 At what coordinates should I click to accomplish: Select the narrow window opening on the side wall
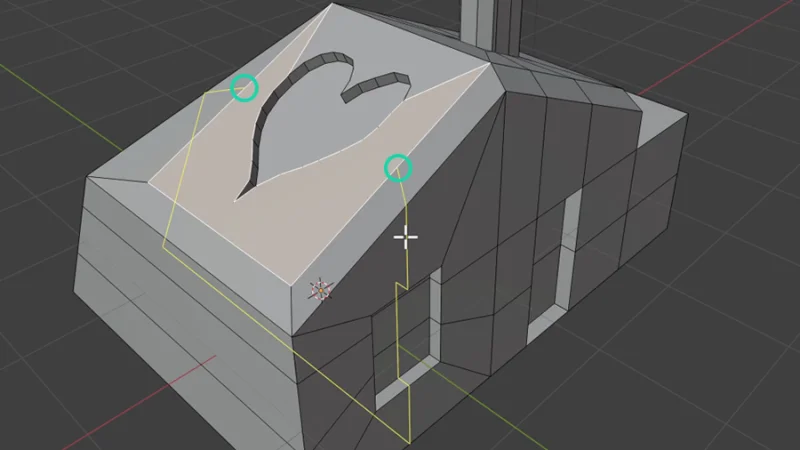(x=555, y=265)
